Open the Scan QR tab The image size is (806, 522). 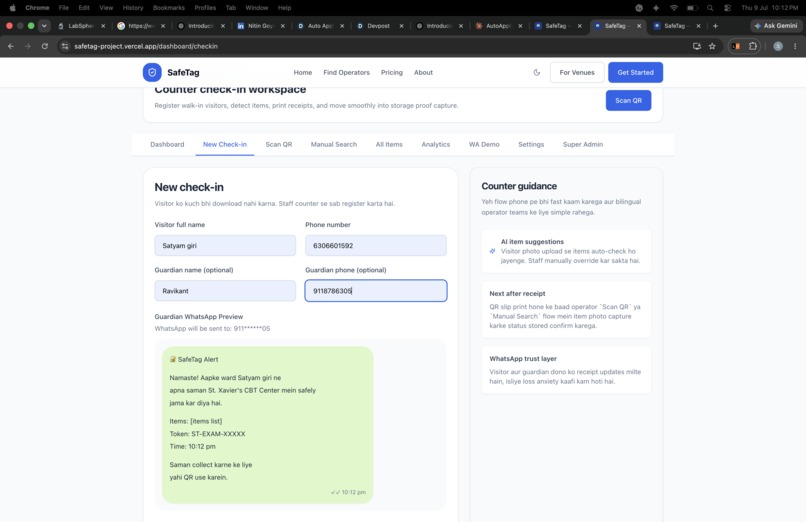(279, 144)
